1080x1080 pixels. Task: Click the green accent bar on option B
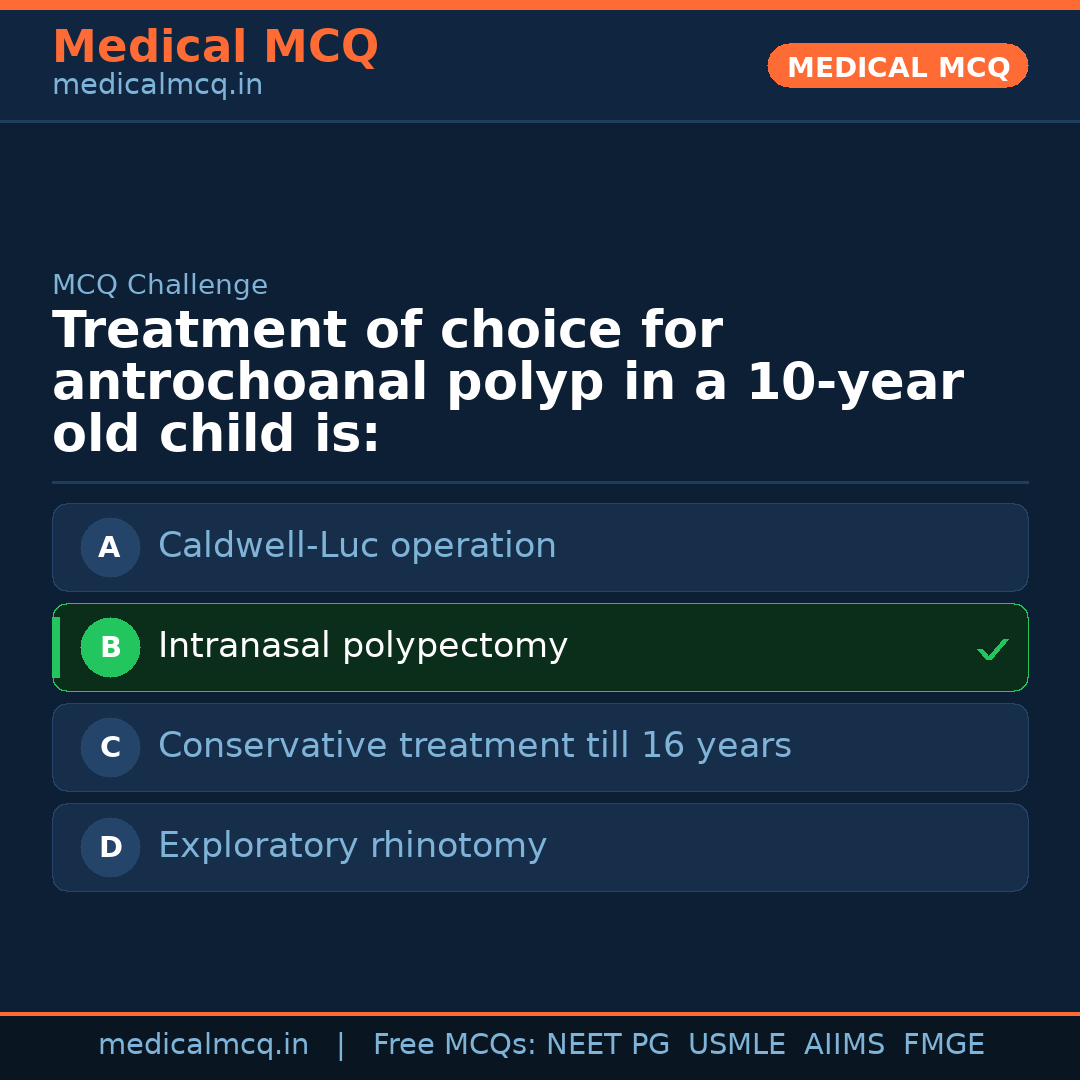pos(56,647)
